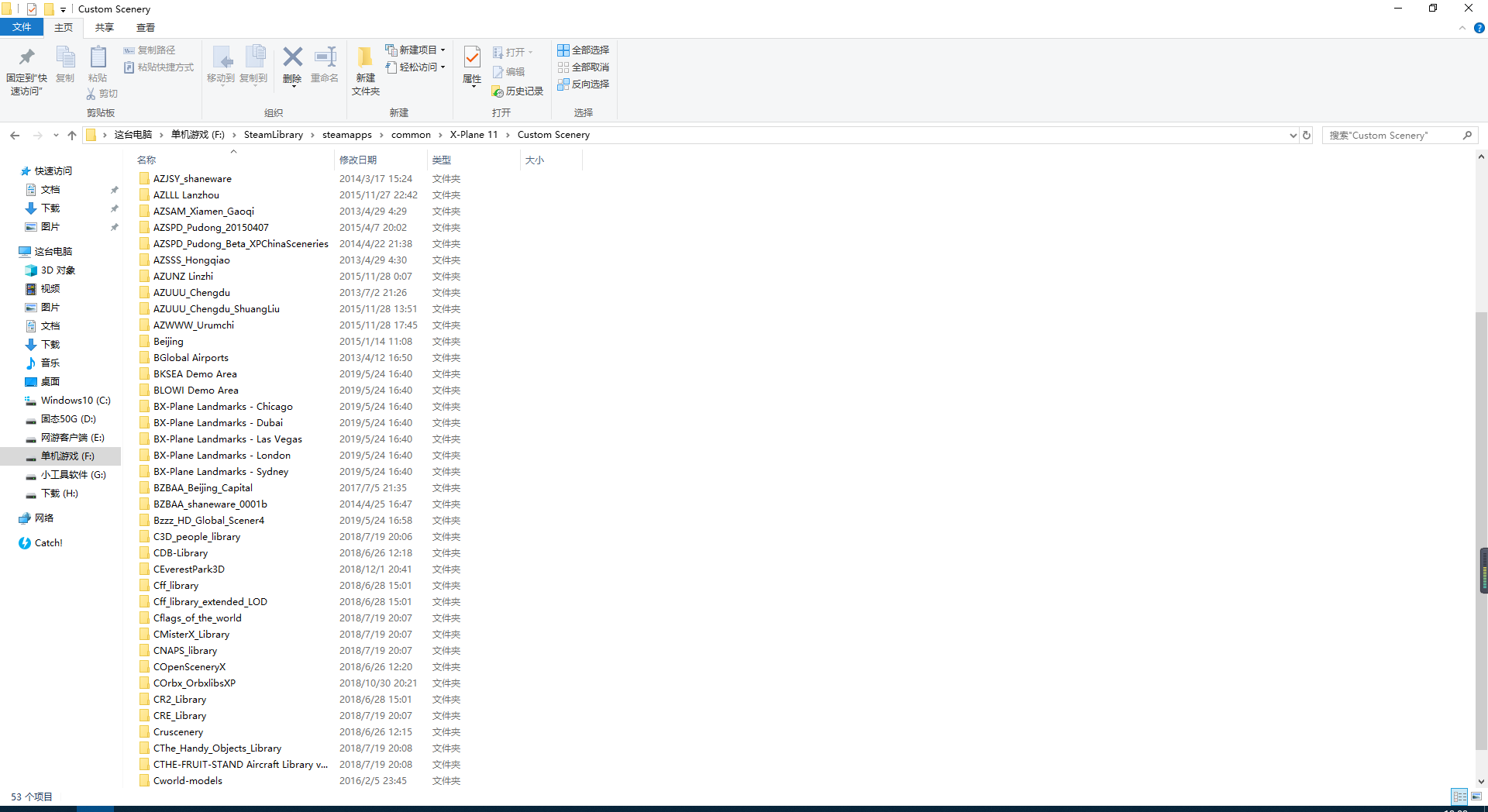1488x812 pixels.
Task: Click the Copy icon in ribbon
Action: pyautogui.click(x=65, y=57)
